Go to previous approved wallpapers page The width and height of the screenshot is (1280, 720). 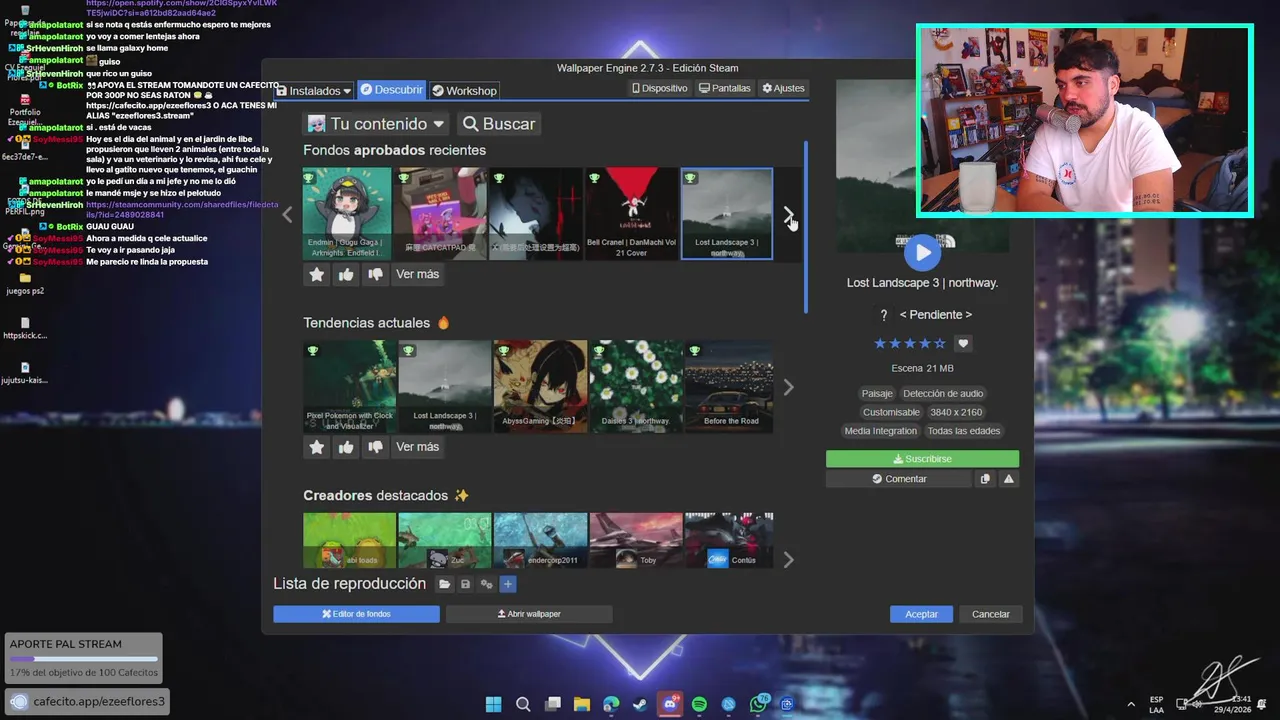tap(288, 214)
